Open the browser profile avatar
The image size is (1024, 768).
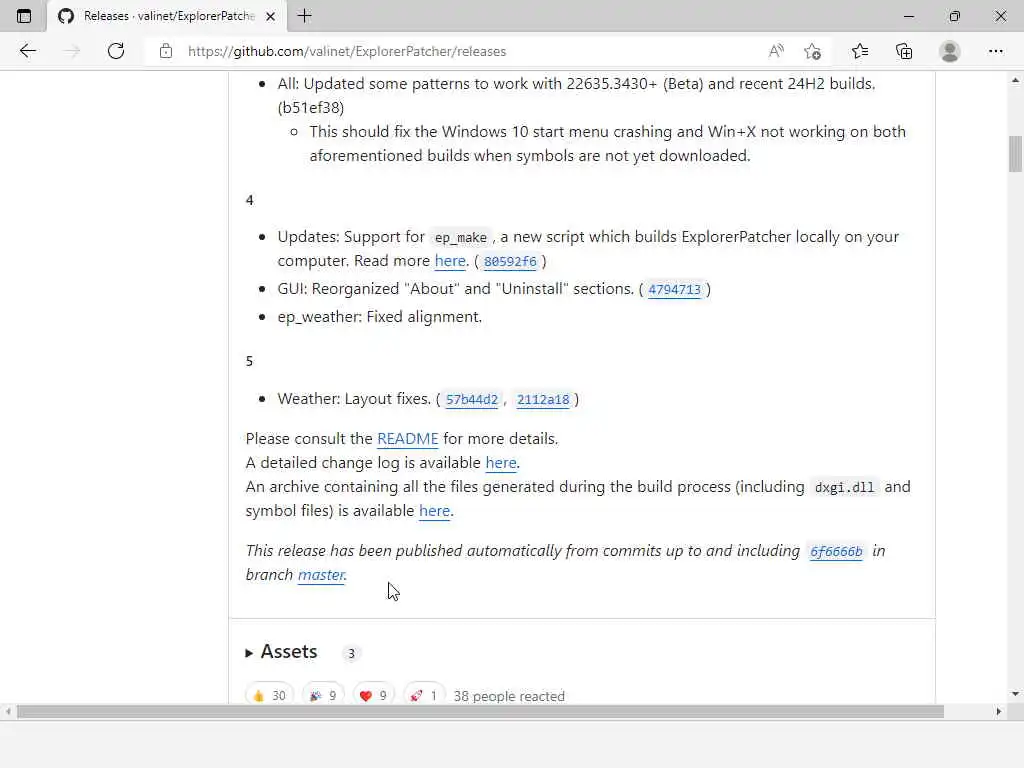(x=950, y=51)
